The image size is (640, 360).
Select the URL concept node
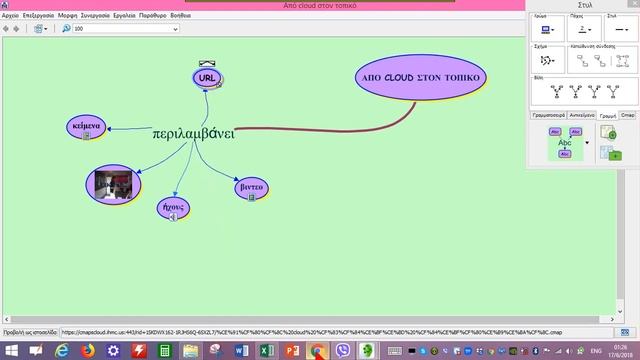(x=207, y=78)
